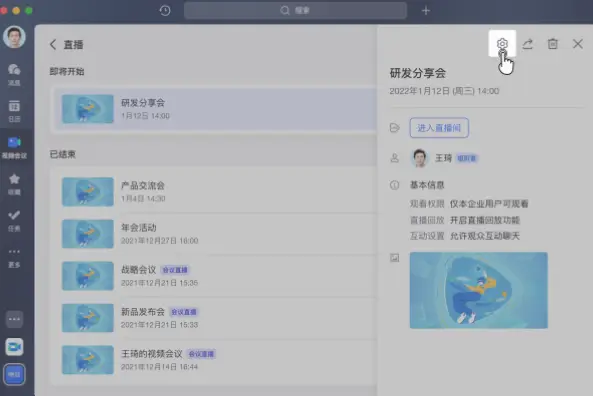Image resolution: width=593 pixels, height=396 pixels.
Task: Open 更多 in the sidebar
Action: [14, 258]
